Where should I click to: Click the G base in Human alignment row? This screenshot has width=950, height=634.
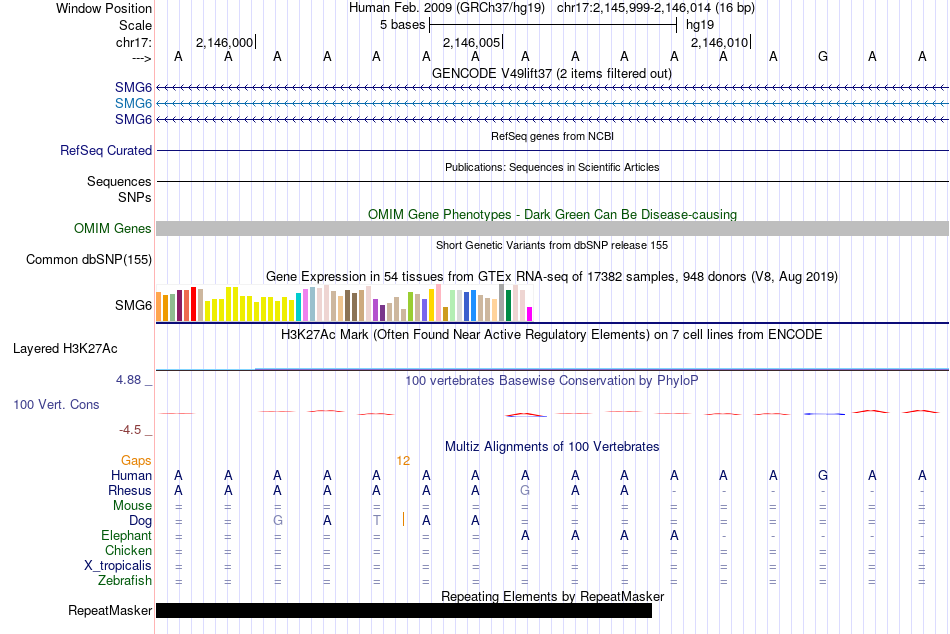[x=823, y=475]
